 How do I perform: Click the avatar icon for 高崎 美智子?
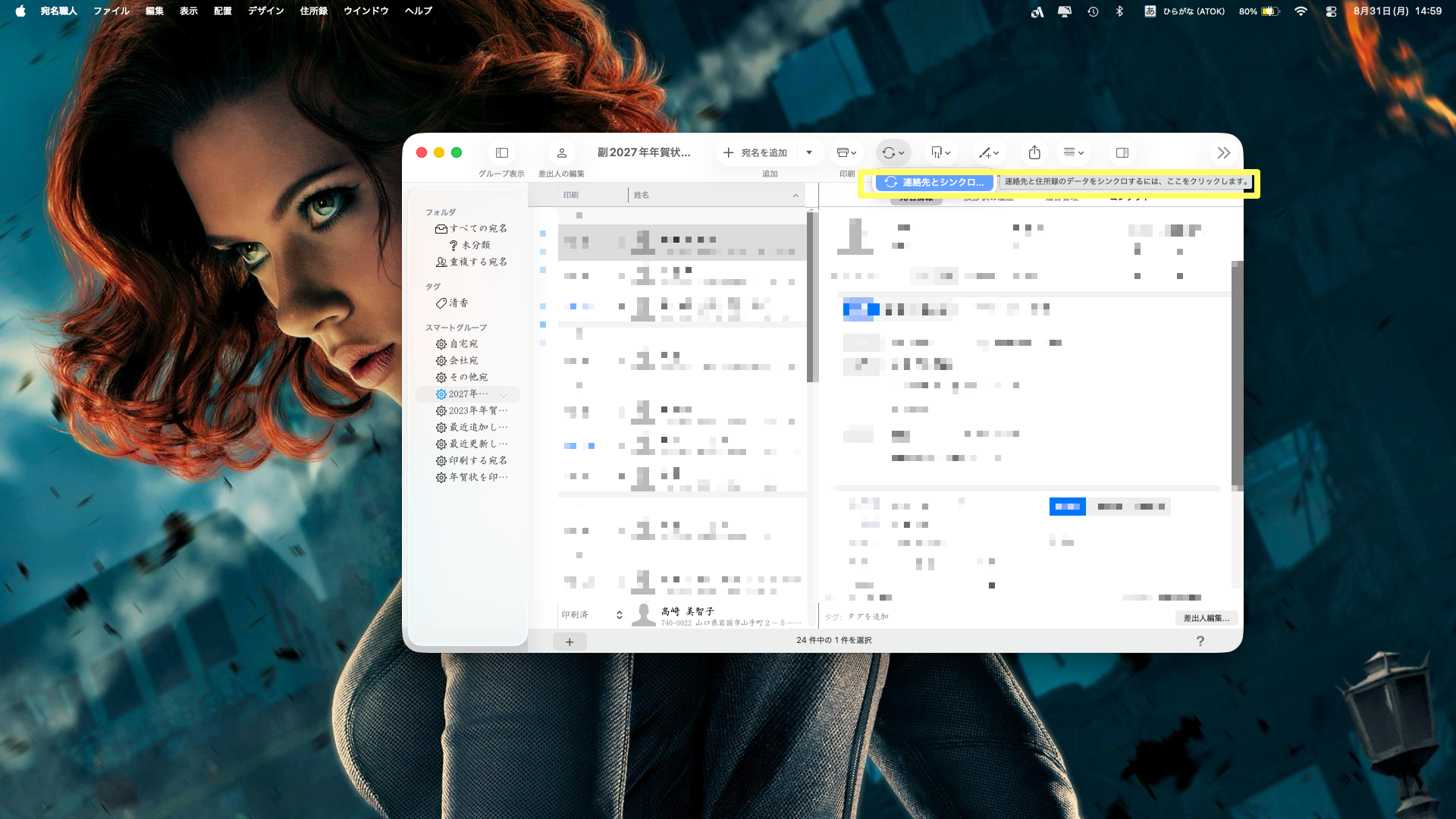pos(644,615)
